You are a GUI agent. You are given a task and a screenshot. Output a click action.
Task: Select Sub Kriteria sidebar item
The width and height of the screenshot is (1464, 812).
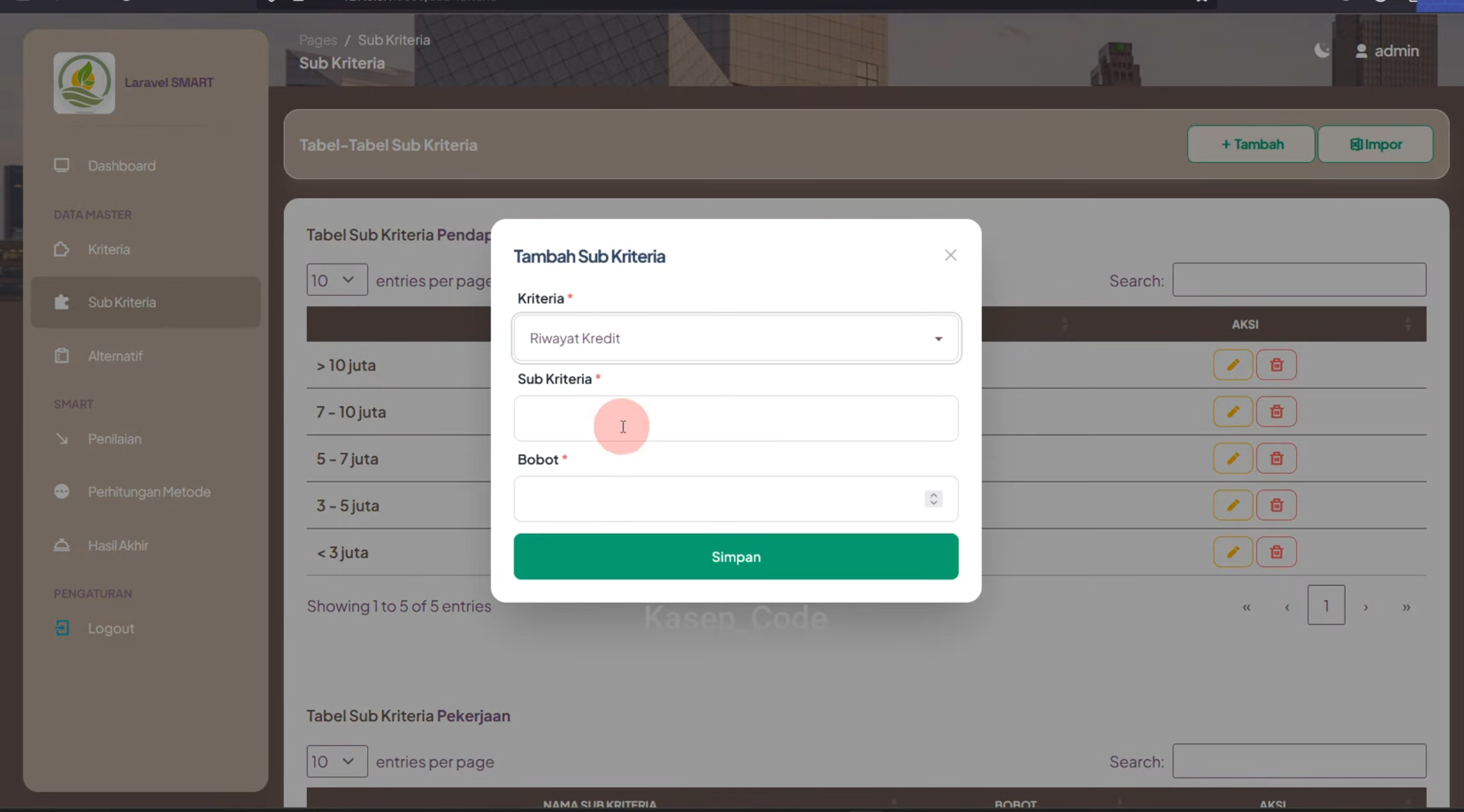point(145,302)
